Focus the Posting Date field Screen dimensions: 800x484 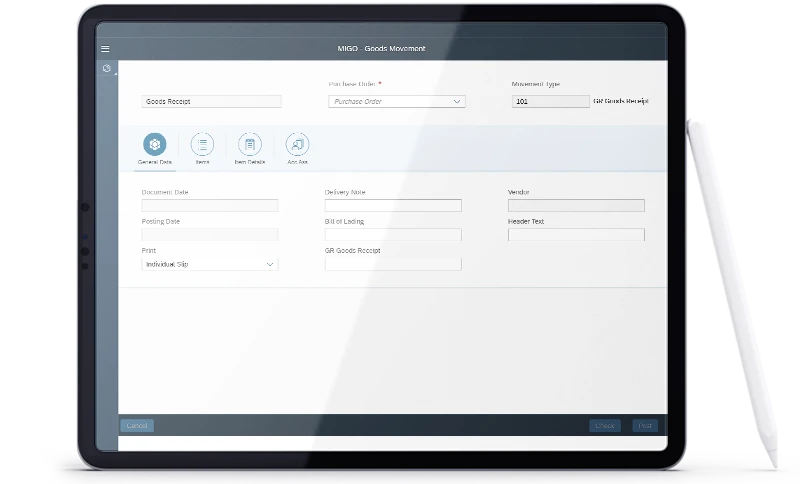click(x=210, y=235)
